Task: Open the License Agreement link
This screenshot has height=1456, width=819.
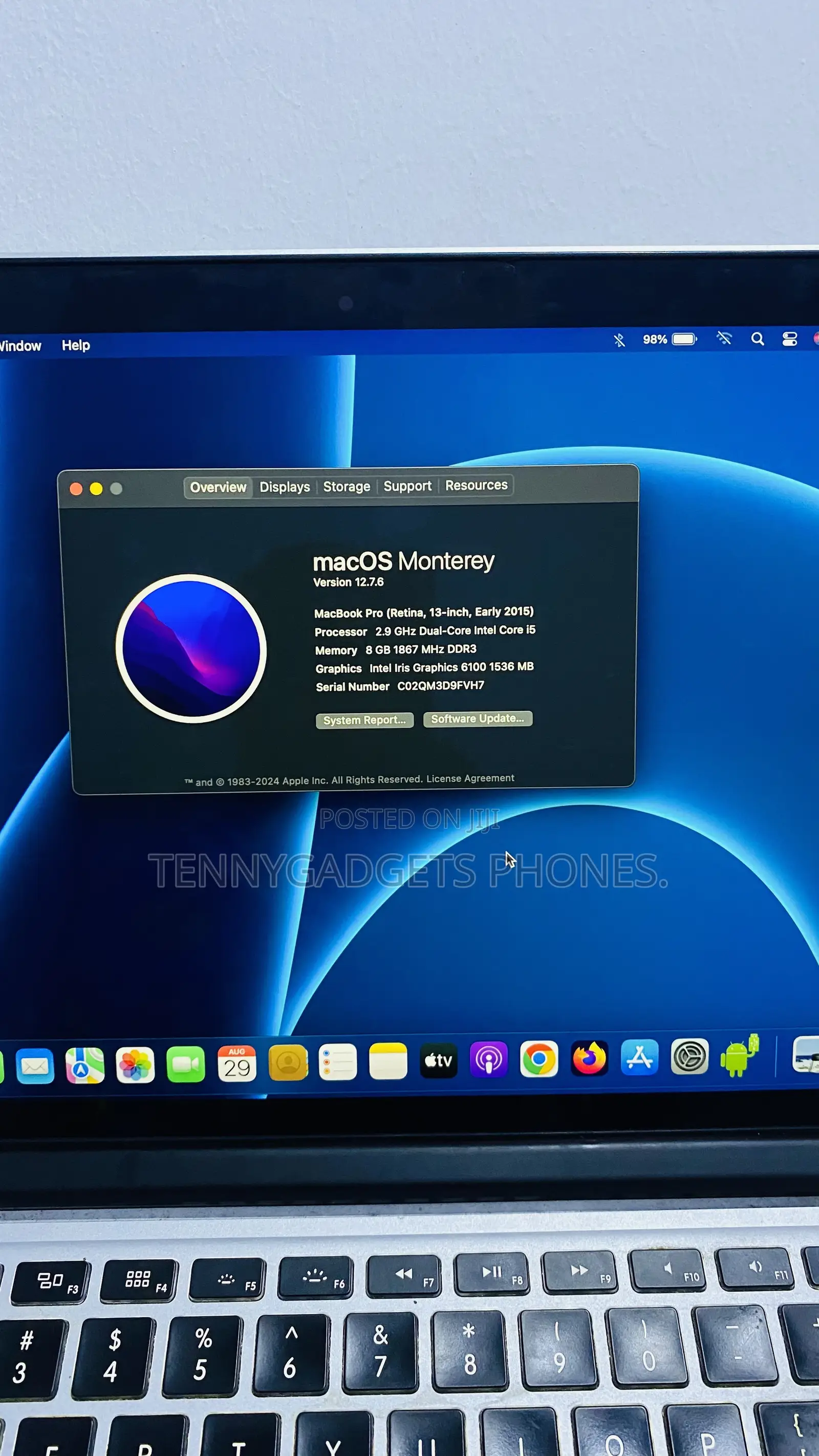Action: pyautogui.click(x=470, y=778)
